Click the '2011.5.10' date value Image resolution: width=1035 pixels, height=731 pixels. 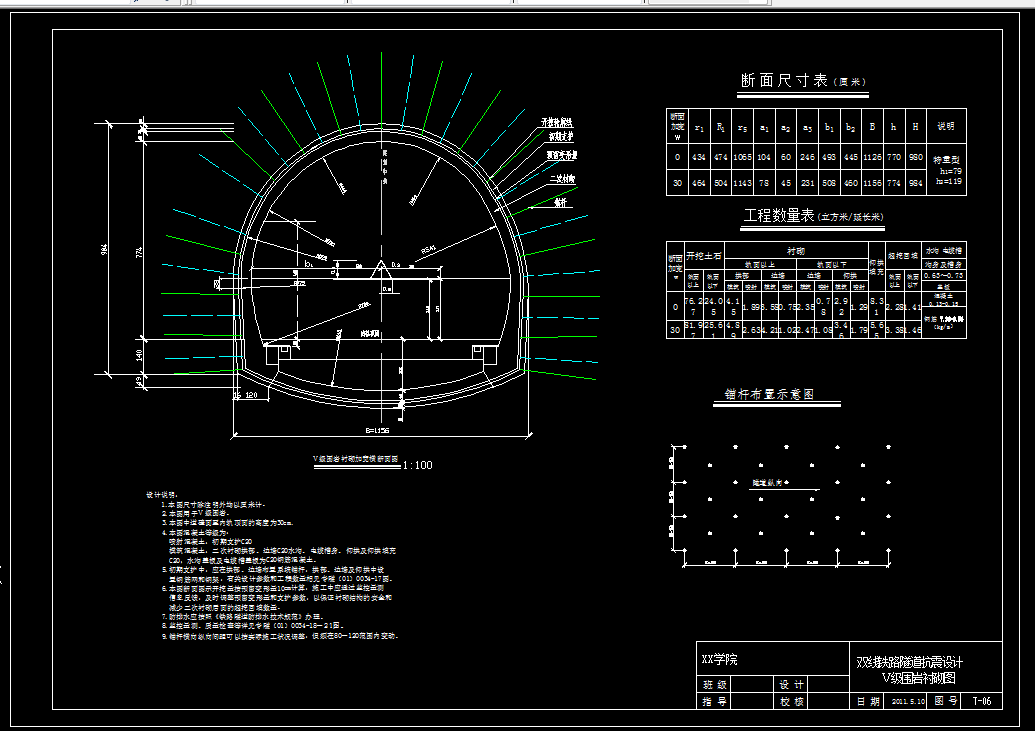pyautogui.click(x=908, y=701)
